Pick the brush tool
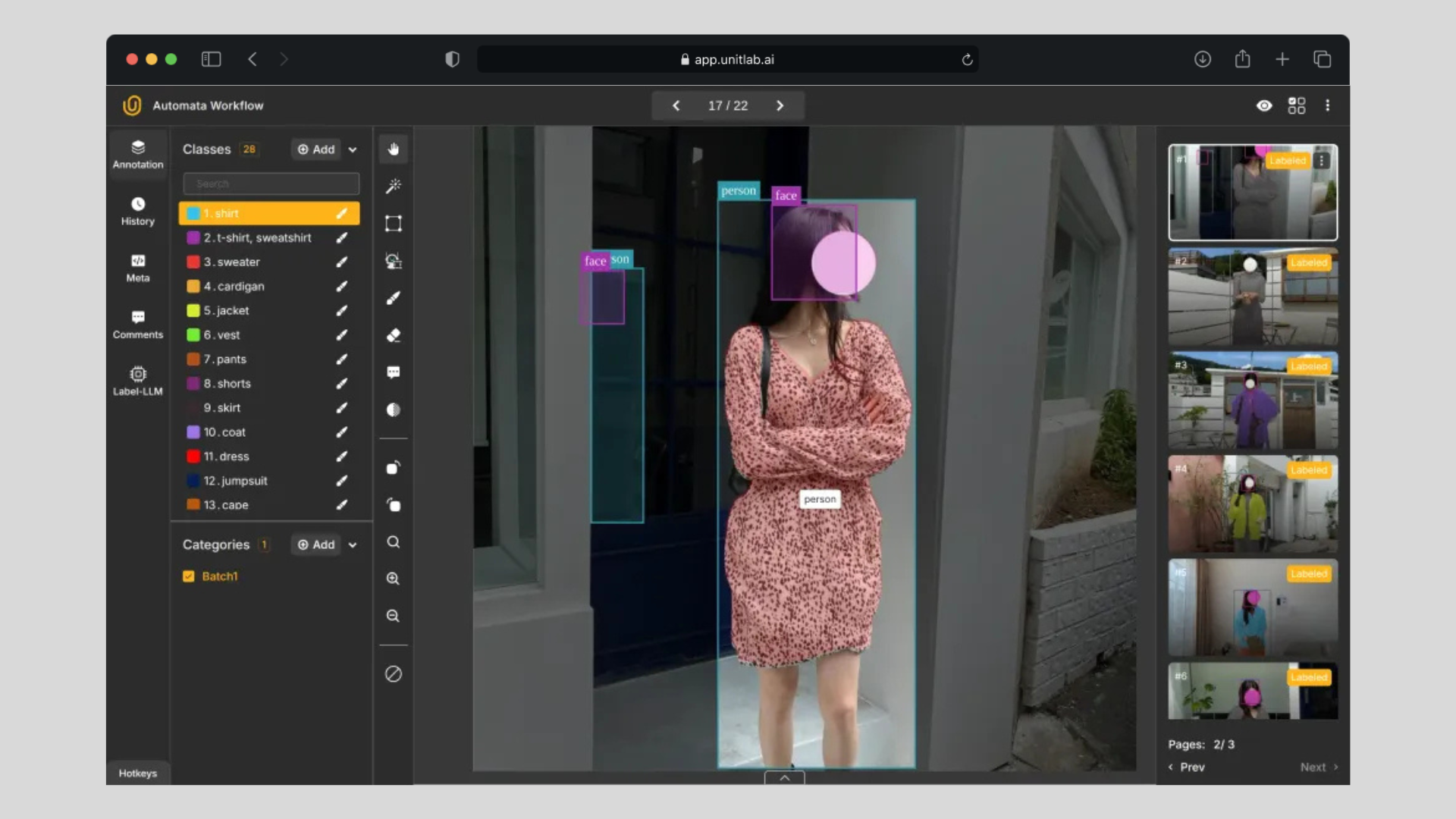The height and width of the screenshot is (819, 1456). point(393,298)
